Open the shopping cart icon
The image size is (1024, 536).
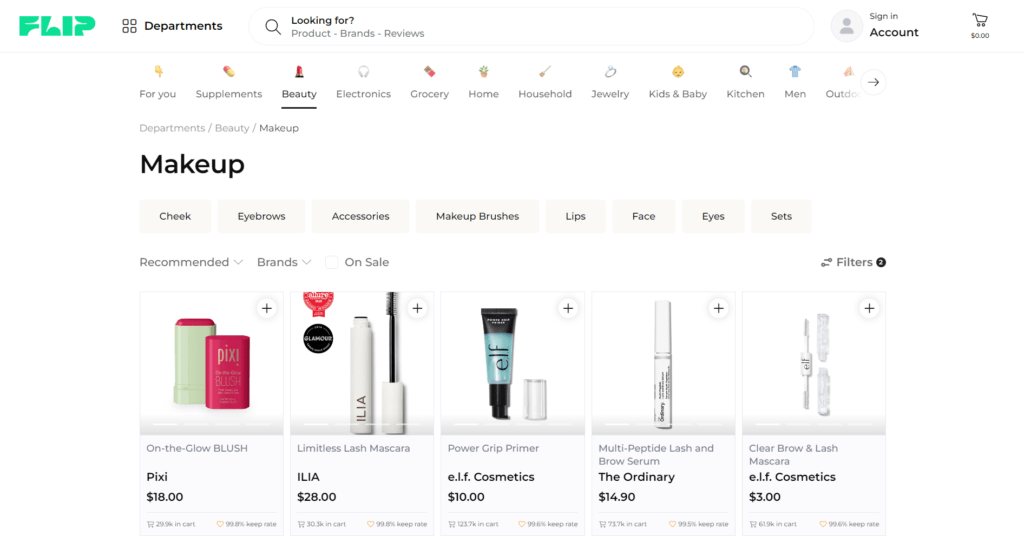click(x=980, y=20)
